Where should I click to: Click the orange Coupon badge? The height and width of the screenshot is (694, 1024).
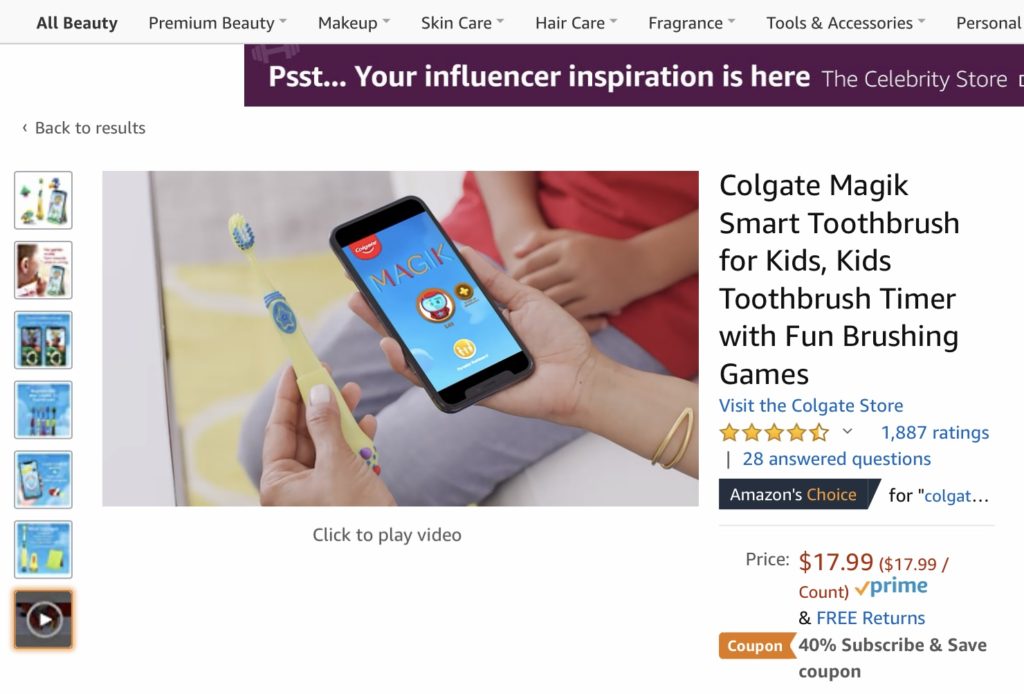(x=755, y=646)
